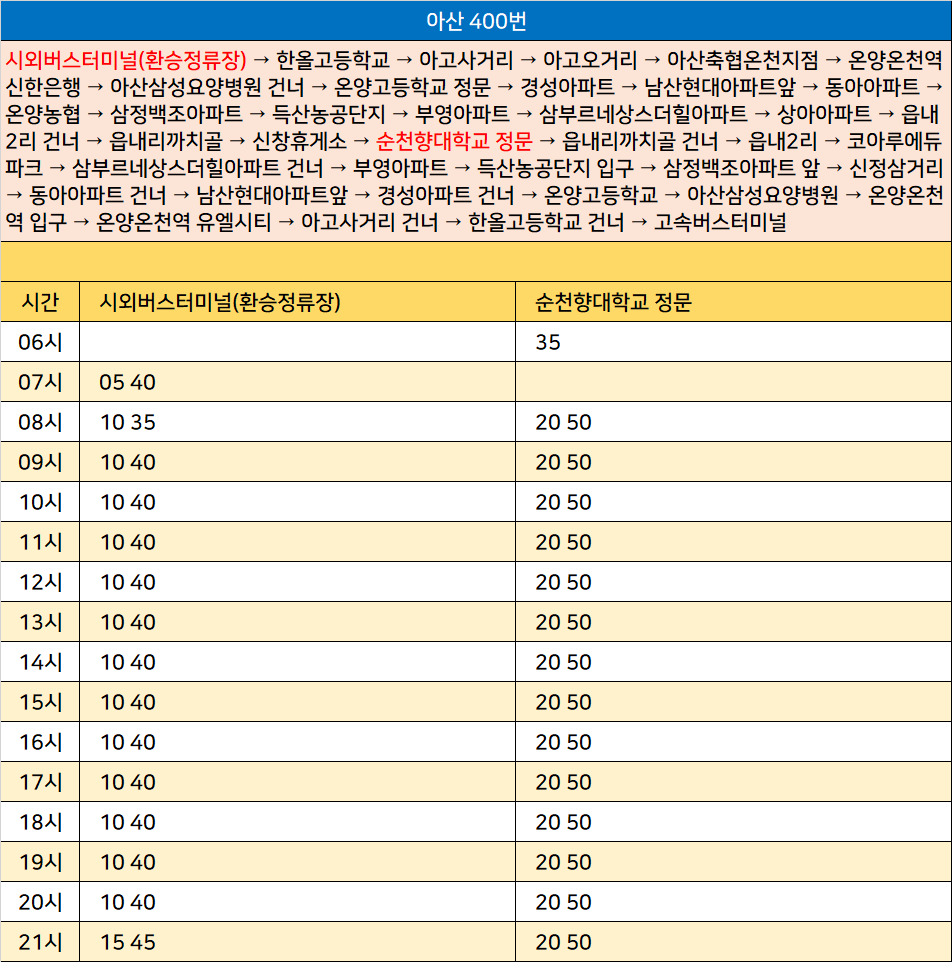952x962 pixels.
Task: Select the 06시 row label
Action: pos(40,342)
